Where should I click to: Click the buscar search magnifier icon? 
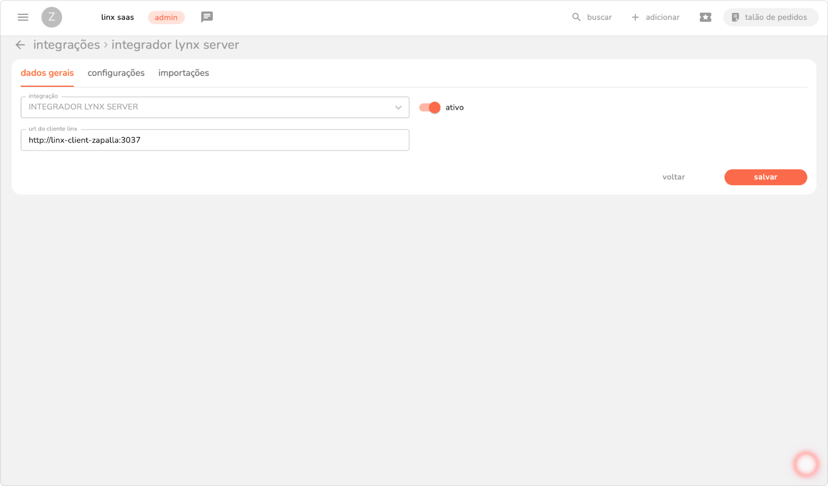coord(576,17)
